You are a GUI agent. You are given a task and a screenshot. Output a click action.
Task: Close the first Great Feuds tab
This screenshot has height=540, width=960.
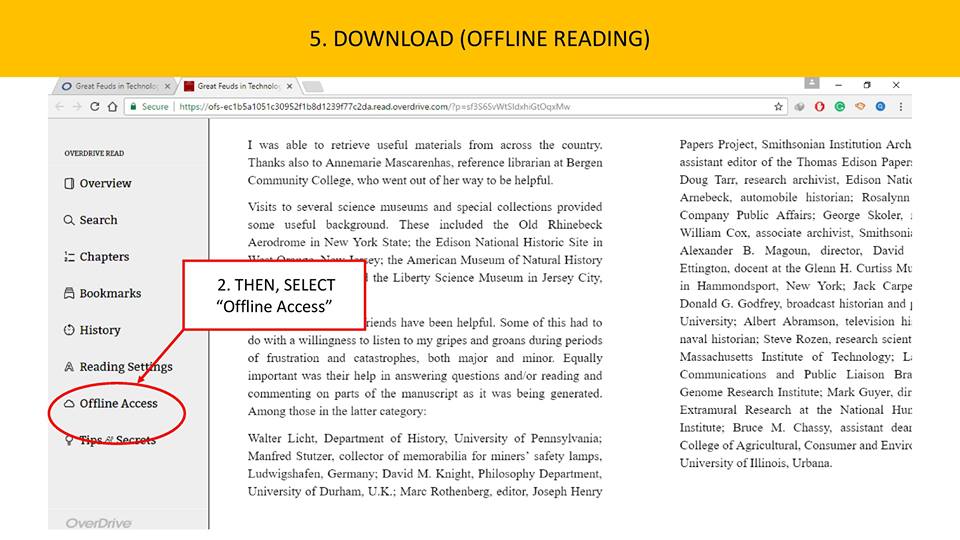pos(167,86)
